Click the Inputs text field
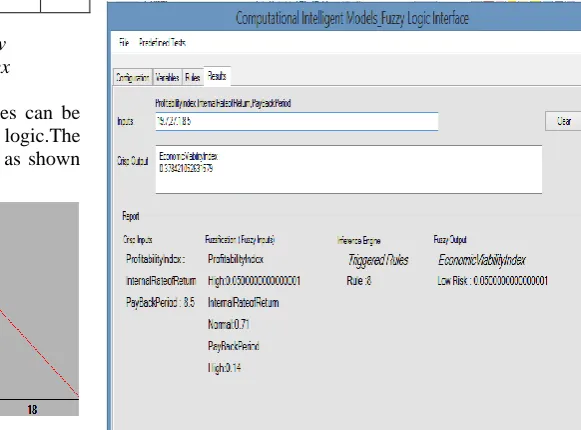This screenshot has width=581, height=430. pos(297,122)
